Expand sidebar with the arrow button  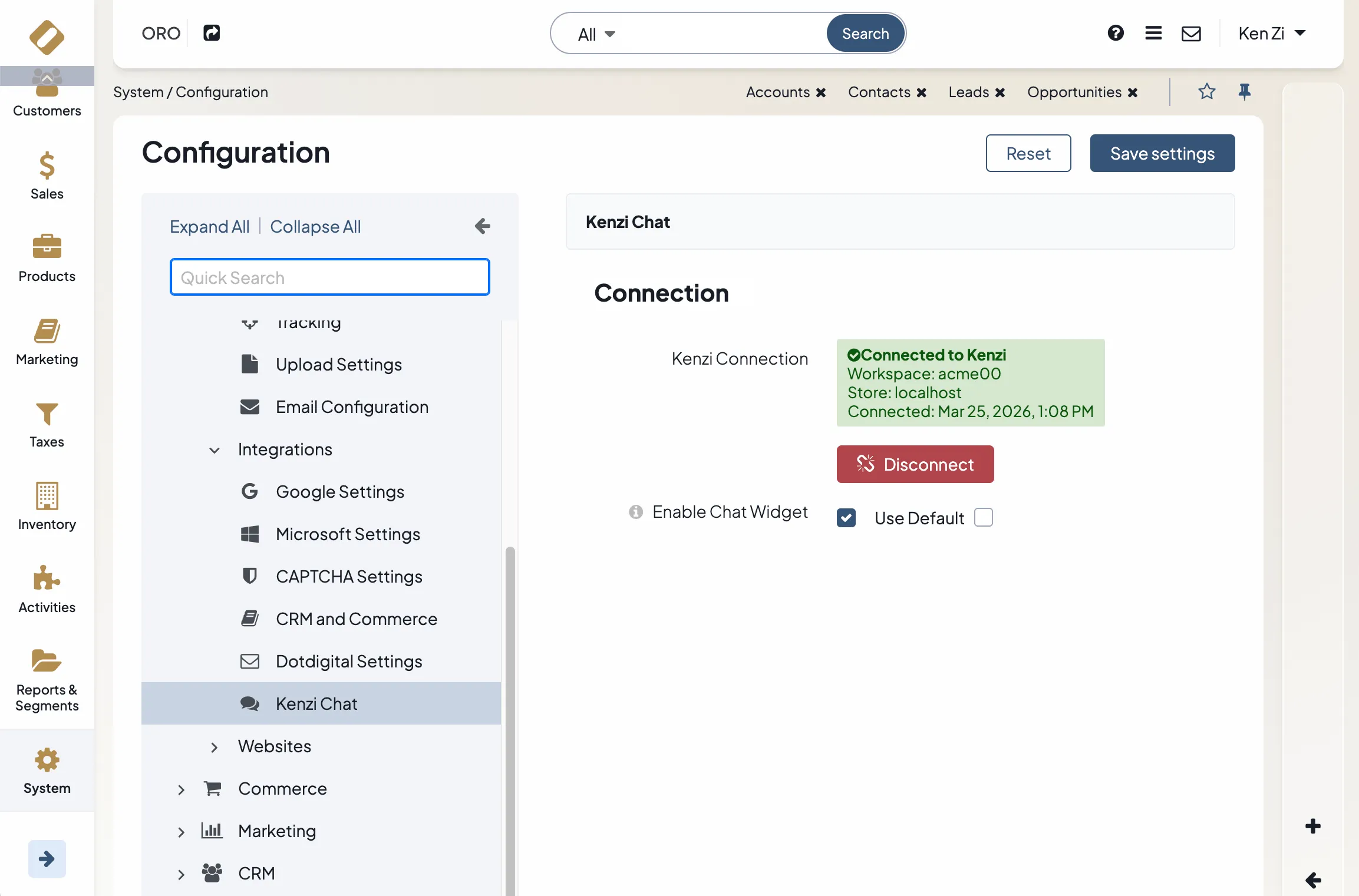[47, 858]
